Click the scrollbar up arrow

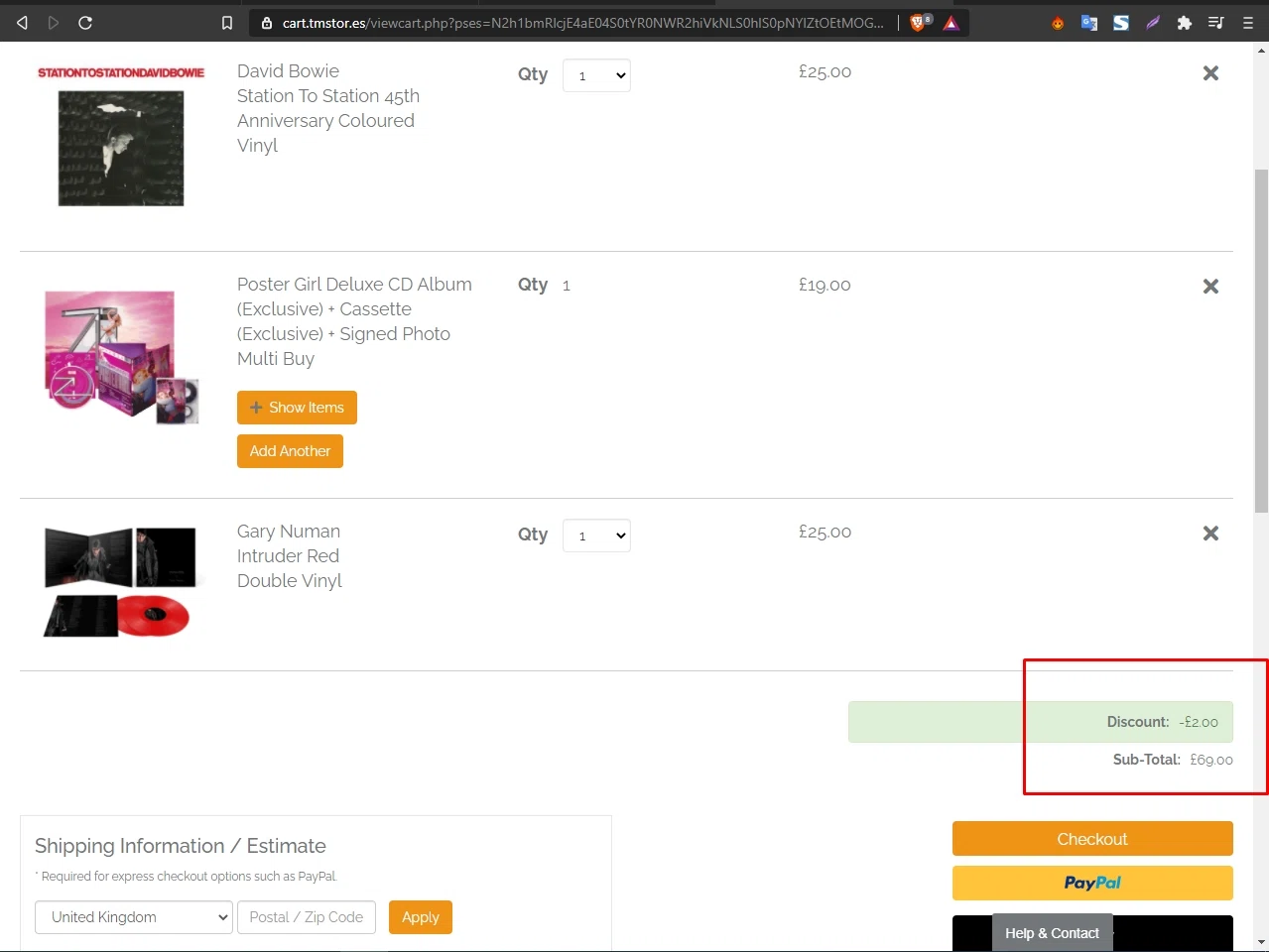(1261, 50)
